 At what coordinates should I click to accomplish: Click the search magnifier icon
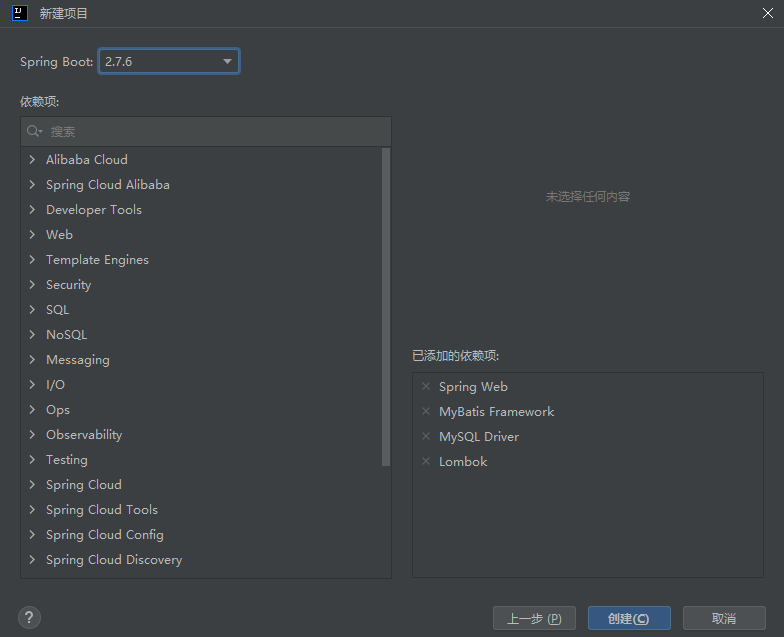click(34, 131)
